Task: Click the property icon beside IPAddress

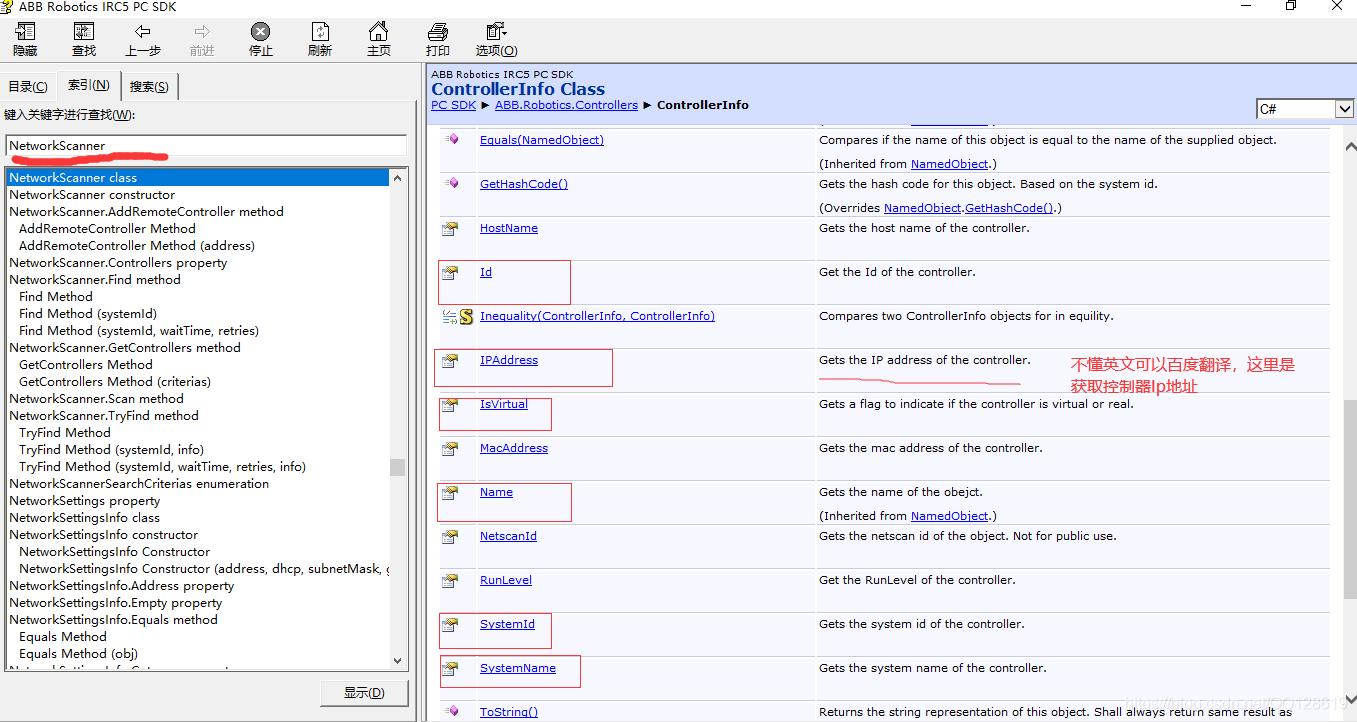Action: click(x=450, y=361)
